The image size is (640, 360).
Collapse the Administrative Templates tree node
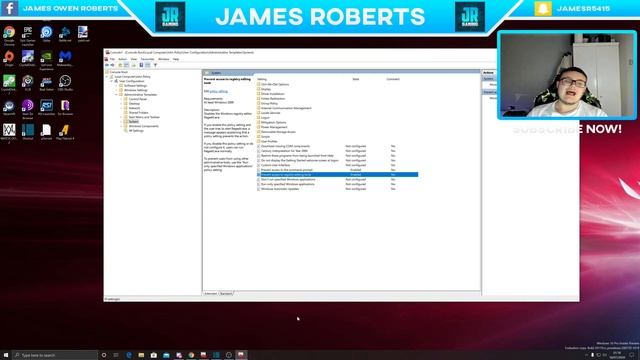(116, 95)
